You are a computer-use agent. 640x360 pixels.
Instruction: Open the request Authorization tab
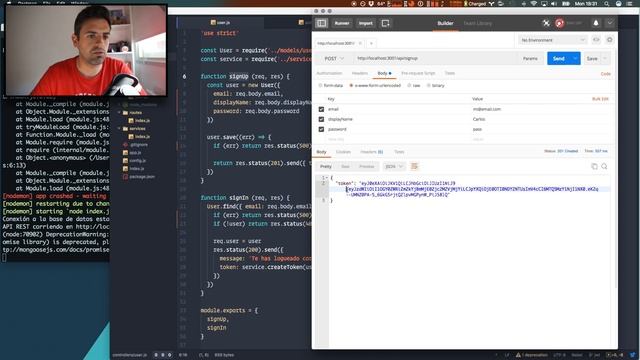[x=329, y=73]
